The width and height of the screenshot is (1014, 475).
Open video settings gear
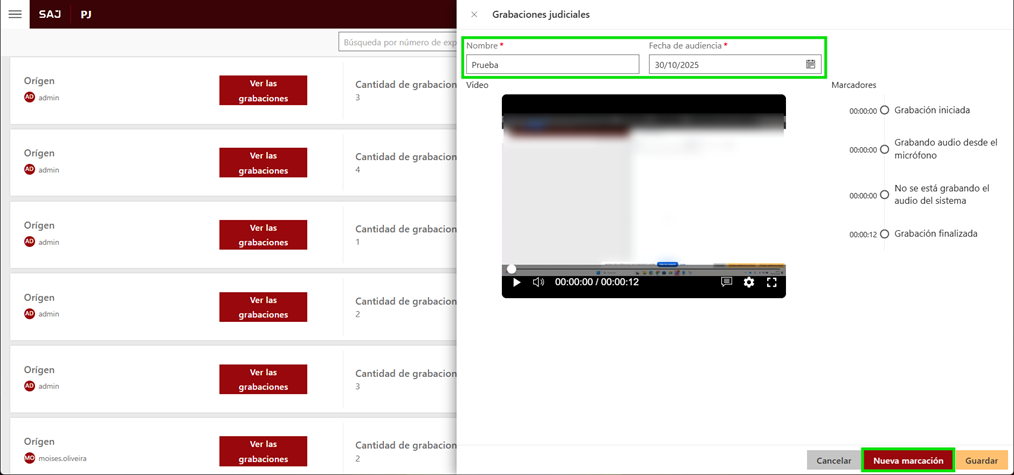coord(749,283)
